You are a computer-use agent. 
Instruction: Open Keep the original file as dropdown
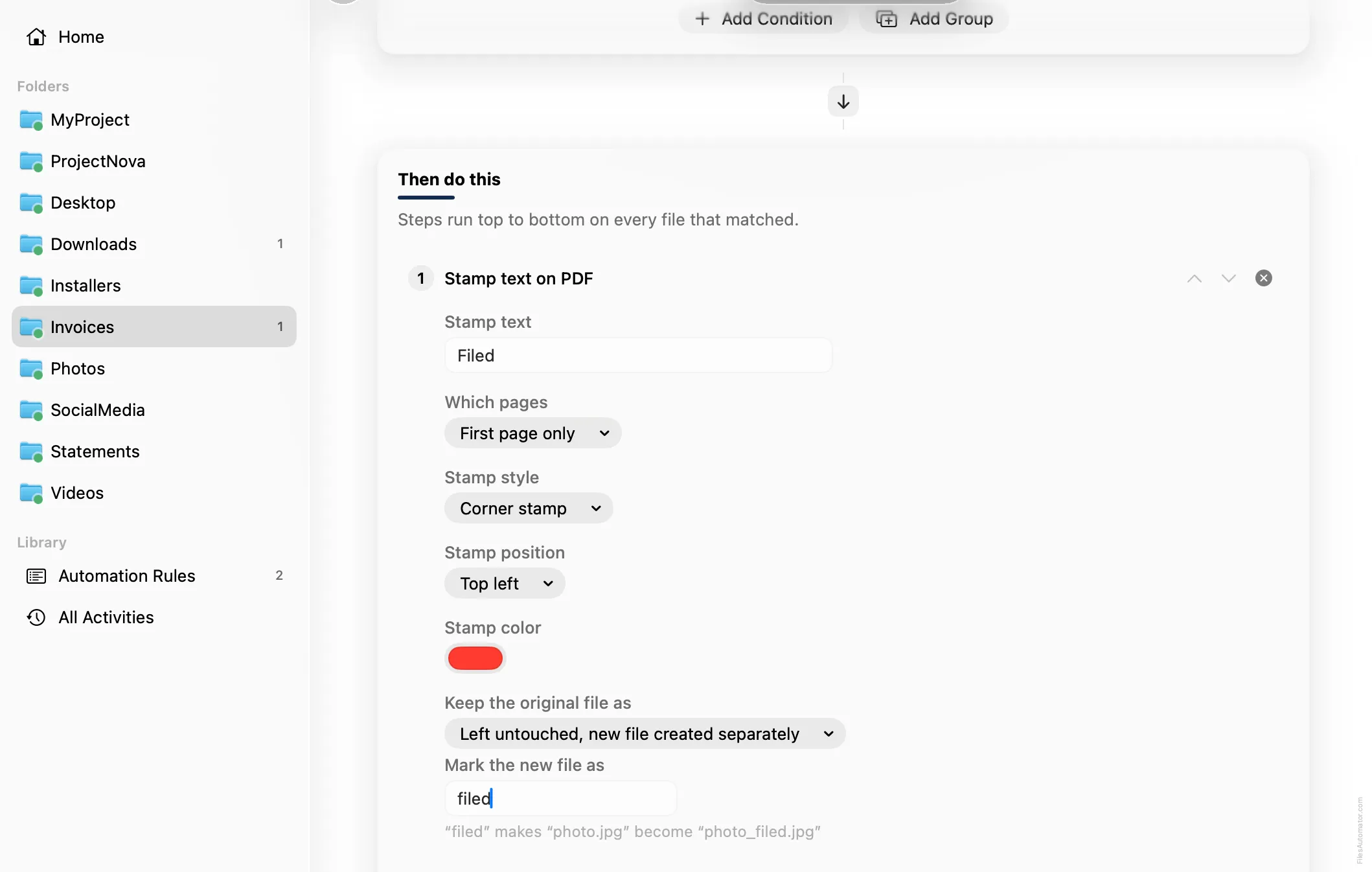point(645,734)
